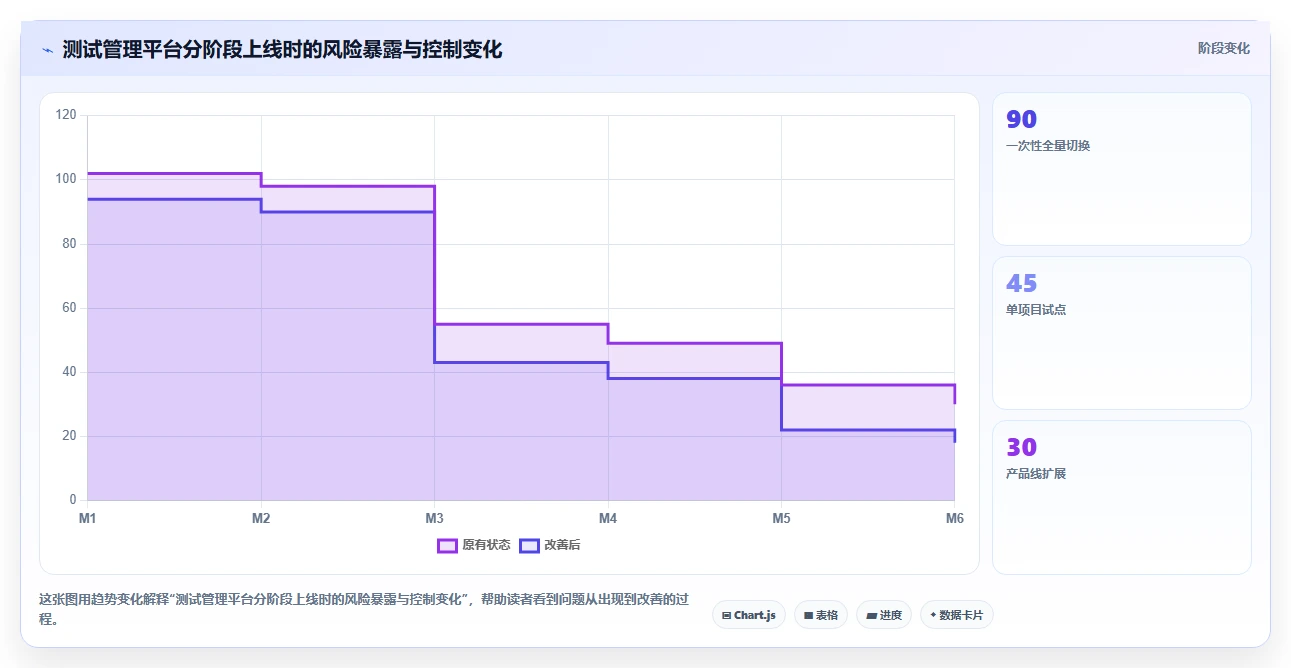The image size is (1291, 668).
Task: Click the value 30 in third card
Action: (1021, 448)
